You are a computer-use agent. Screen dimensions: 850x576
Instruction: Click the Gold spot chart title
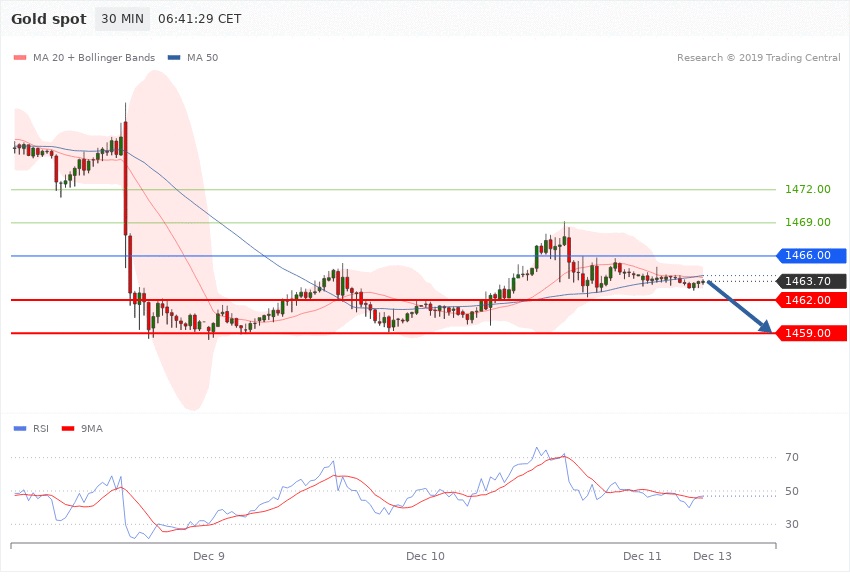tap(48, 19)
